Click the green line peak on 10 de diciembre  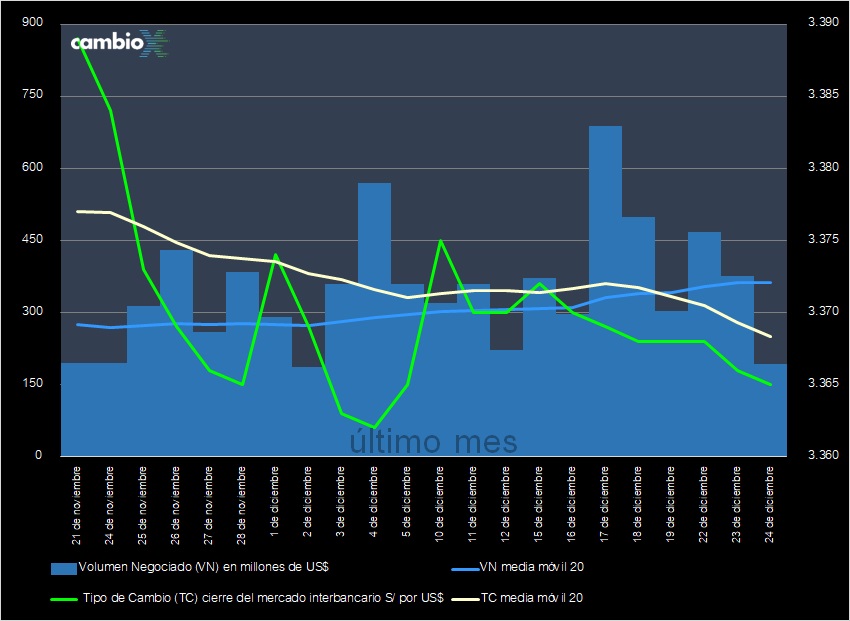coord(439,241)
